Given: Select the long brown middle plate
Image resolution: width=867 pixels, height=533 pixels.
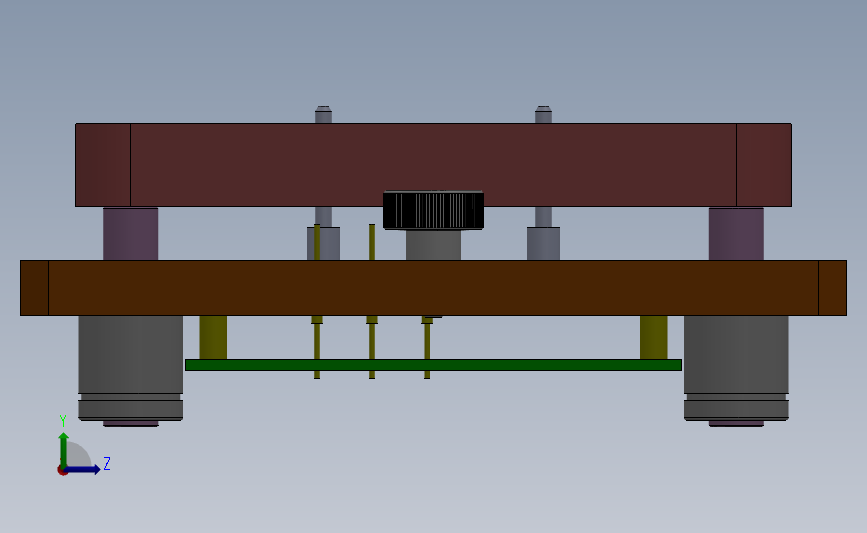Looking at the screenshot, I should tap(434, 288).
